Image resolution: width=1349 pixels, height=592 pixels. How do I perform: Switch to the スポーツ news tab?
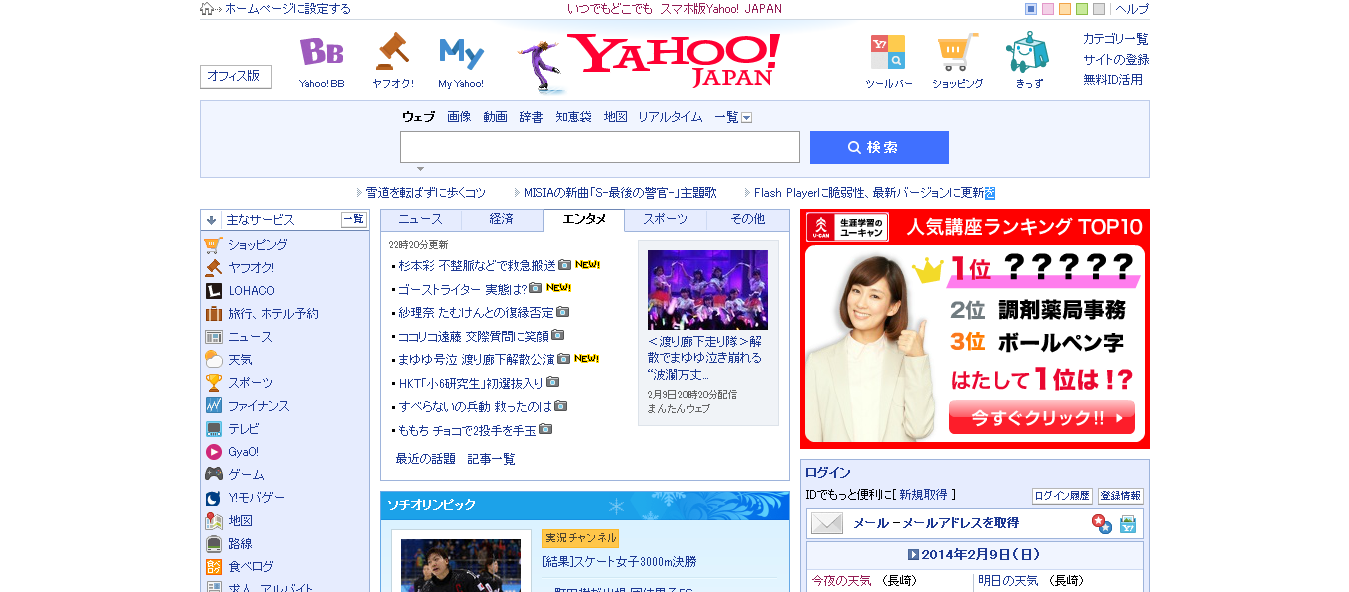(x=665, y=220)
